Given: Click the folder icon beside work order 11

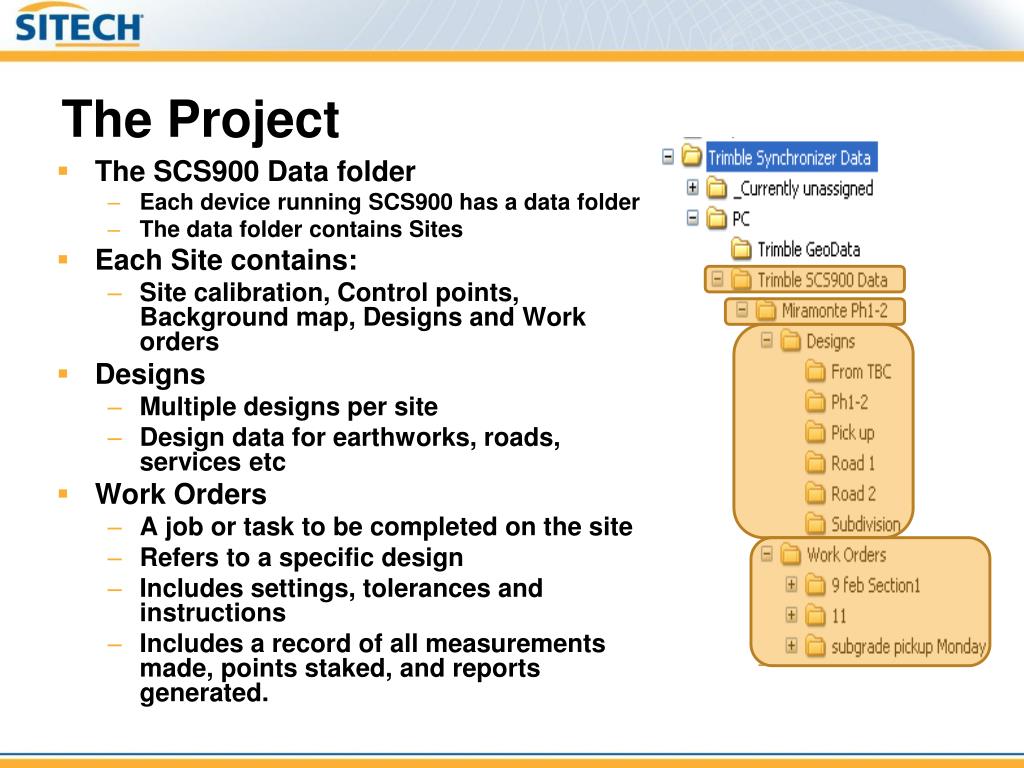Looking at the screenshot, I should 815,616.
